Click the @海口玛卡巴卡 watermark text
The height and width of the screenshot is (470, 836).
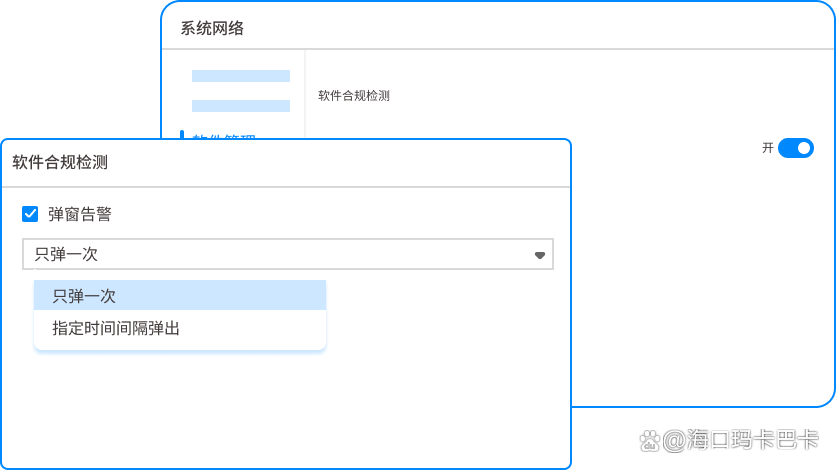742,440
